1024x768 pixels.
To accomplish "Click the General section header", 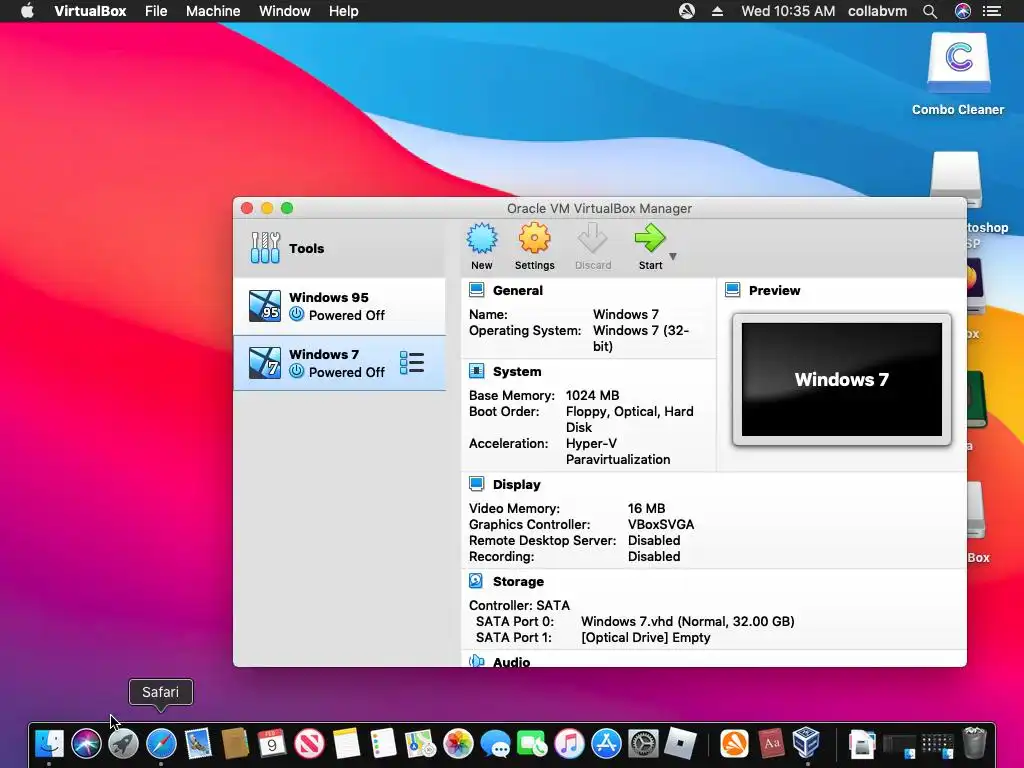I will tap(517, 291).
